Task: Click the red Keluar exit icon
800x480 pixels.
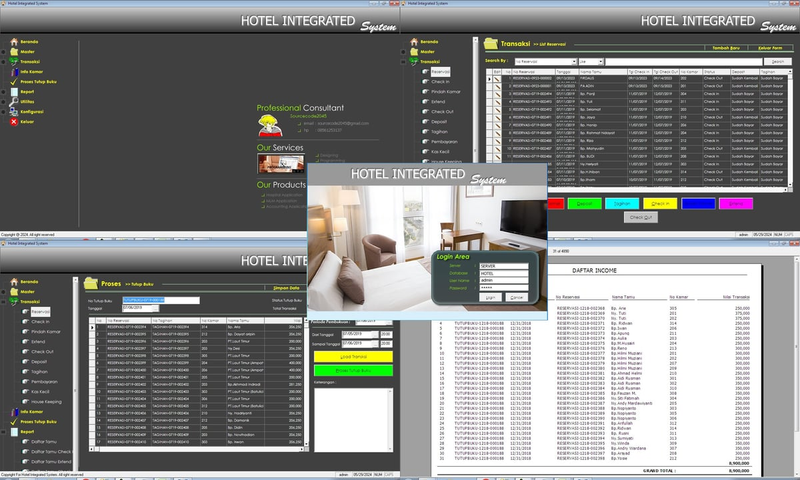Action: [x=14, y=122]
